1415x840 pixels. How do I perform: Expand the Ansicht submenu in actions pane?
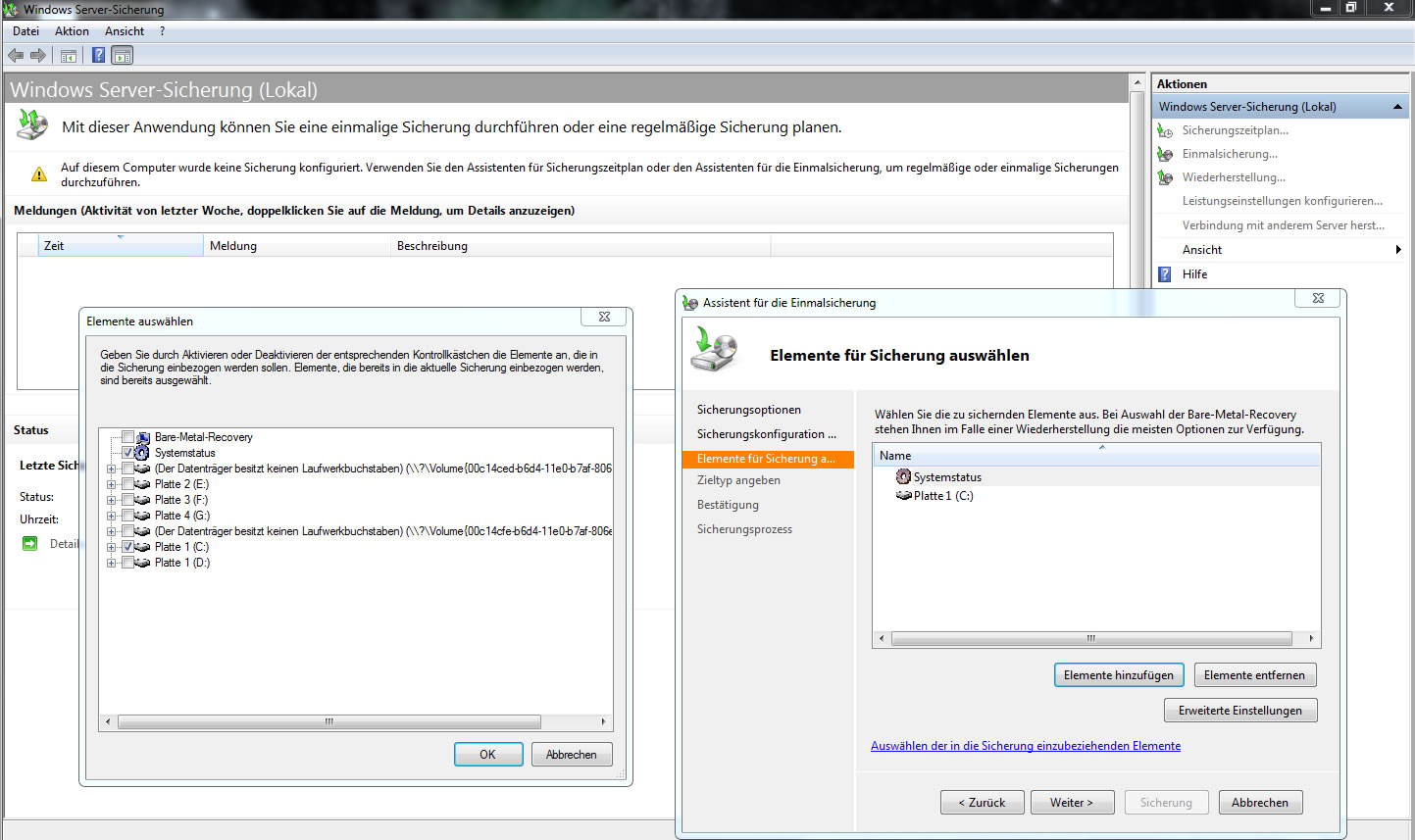tap(1397, 250)
